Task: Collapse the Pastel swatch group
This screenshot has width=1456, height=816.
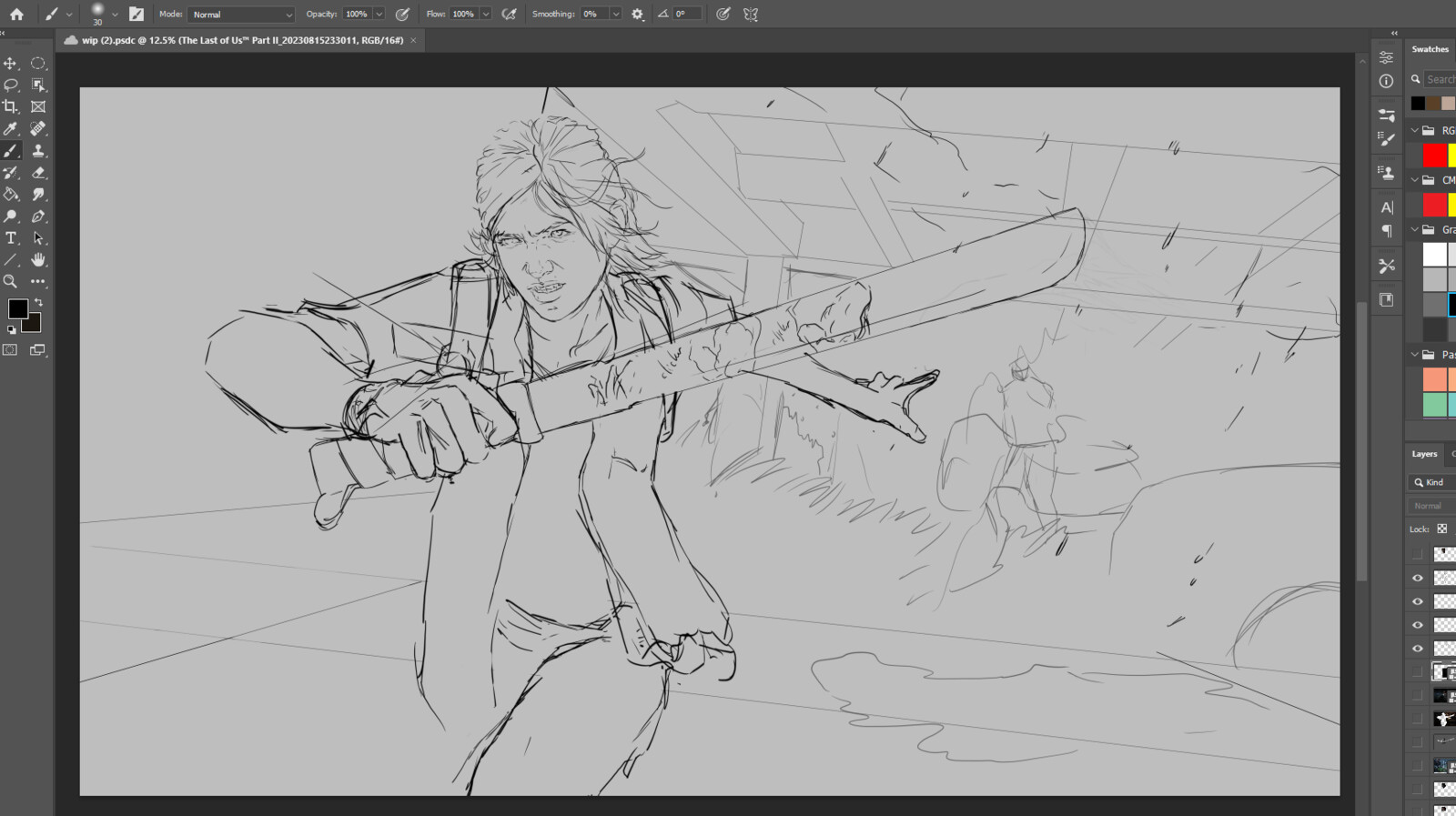Action: pyautogui.click(x=1414, y=355)
